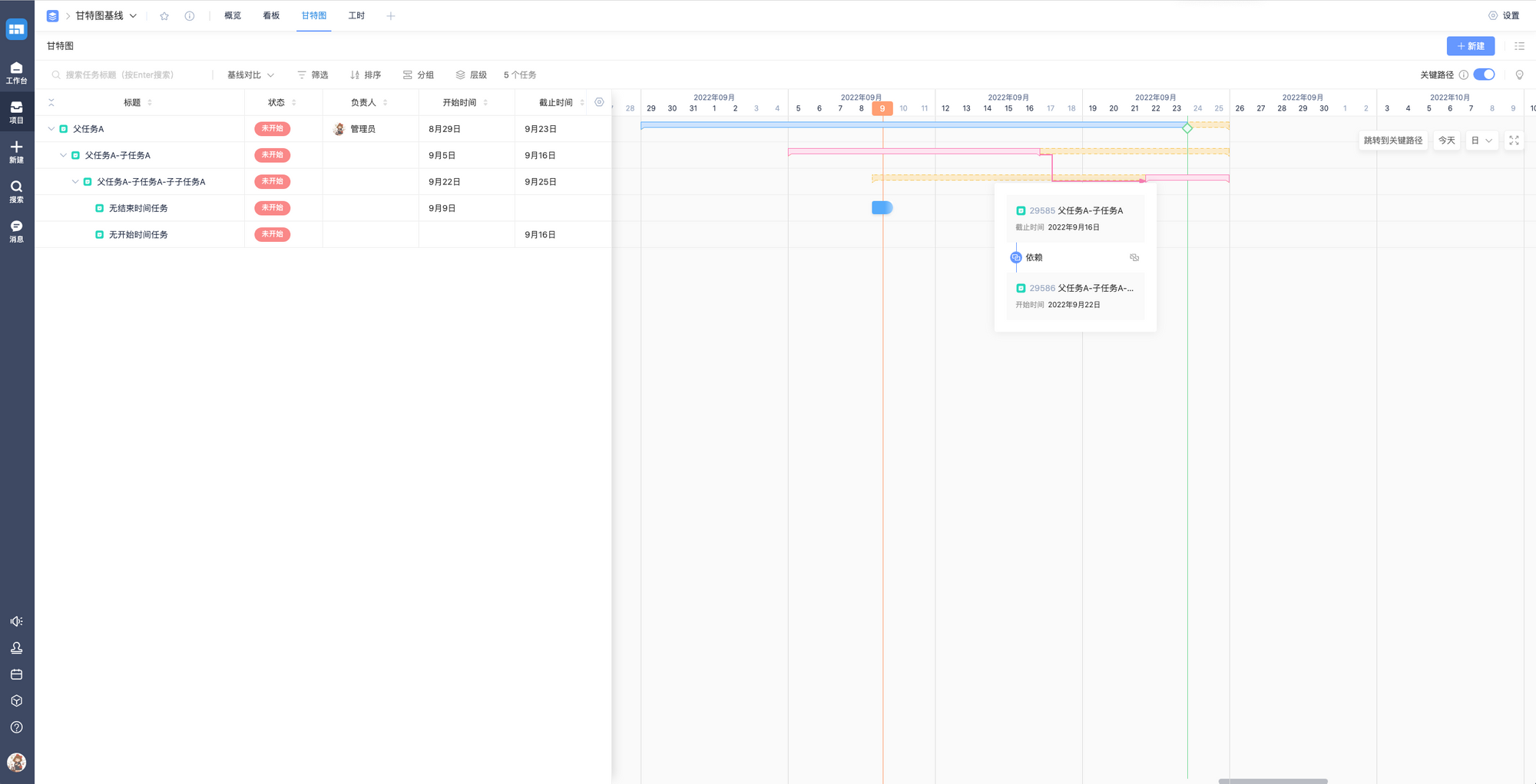
Task: Click the 跳转到关键路径 button
Action: (x=1392, y=141)
